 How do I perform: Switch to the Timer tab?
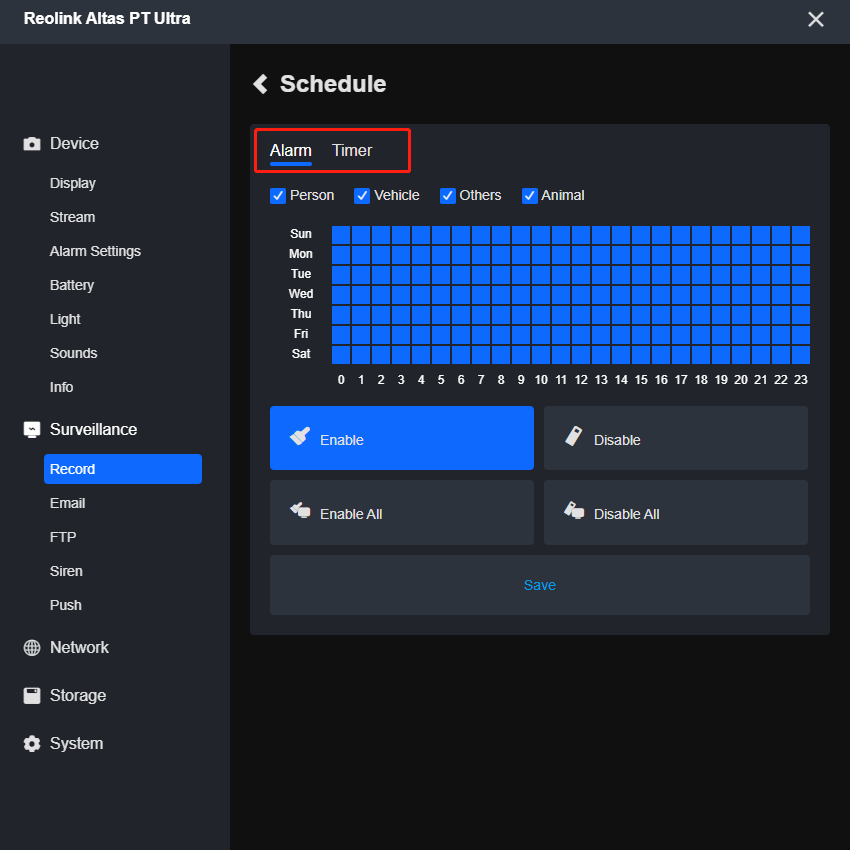tap(352, 151)
